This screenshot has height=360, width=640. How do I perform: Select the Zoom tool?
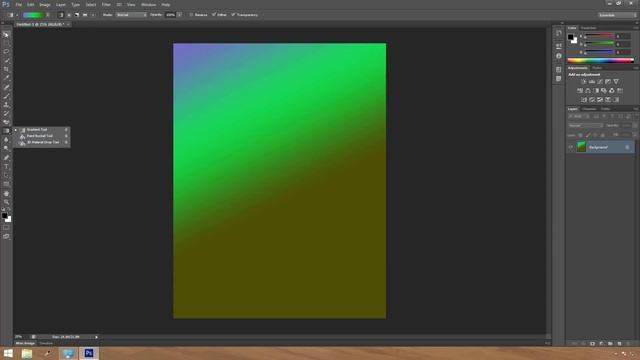pyautogui.click(x=6, y=202)
